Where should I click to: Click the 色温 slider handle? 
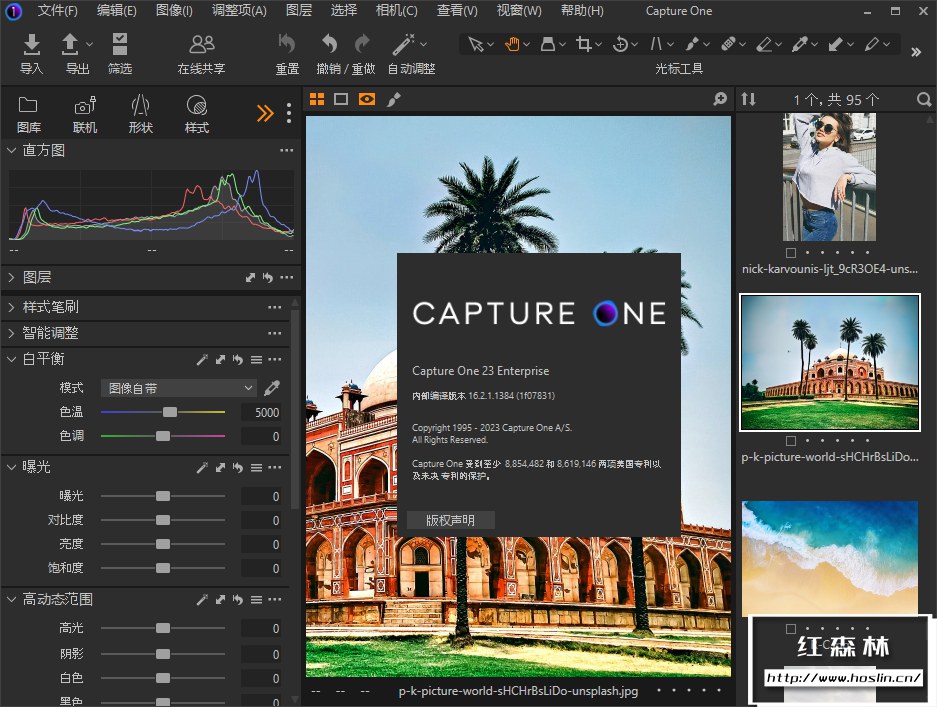click(x=170, y=412)
